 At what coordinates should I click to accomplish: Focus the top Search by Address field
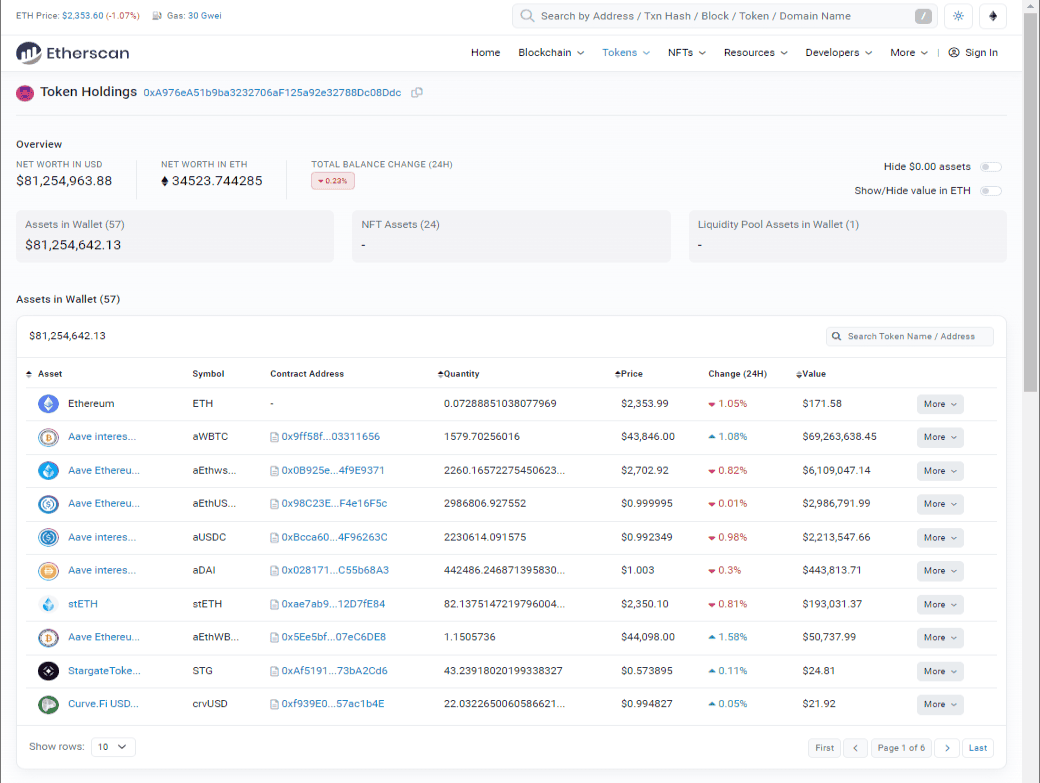coord(724,16)
